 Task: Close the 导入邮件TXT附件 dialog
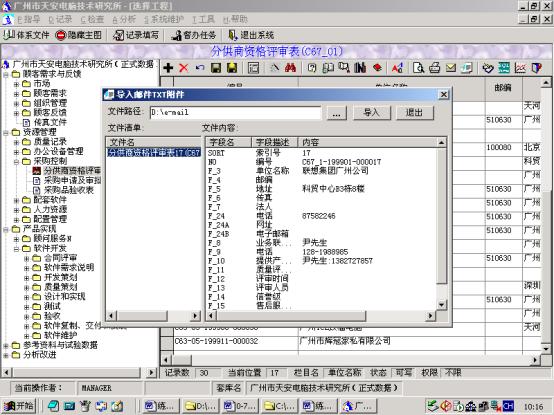443,94
